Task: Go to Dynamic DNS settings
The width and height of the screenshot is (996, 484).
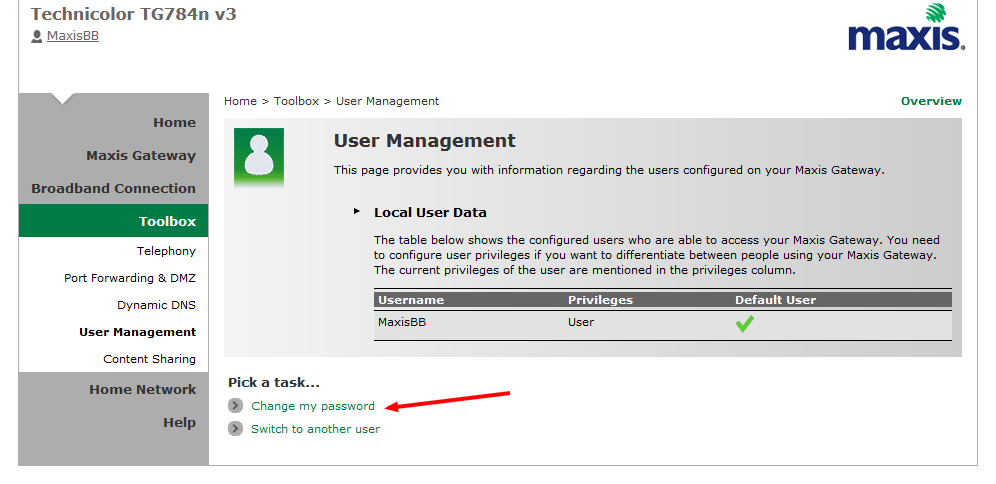Action: 156,305
